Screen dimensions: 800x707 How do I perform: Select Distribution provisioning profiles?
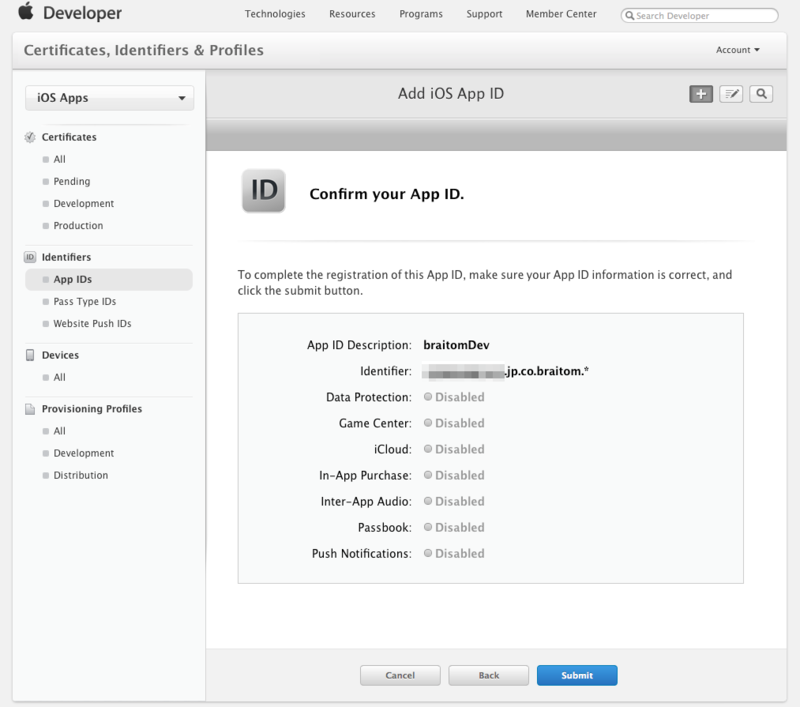(81, 475)
